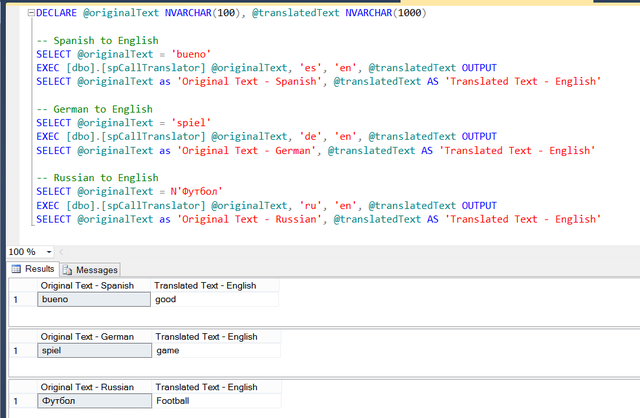Select the 'game' result cell

216,351
